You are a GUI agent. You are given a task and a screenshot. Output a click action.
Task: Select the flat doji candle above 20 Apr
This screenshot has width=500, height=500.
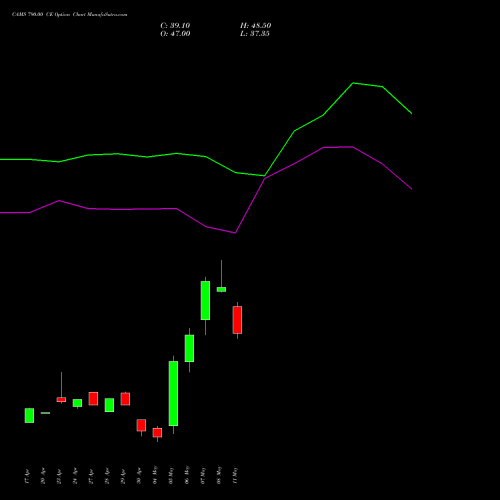[45, 413]
